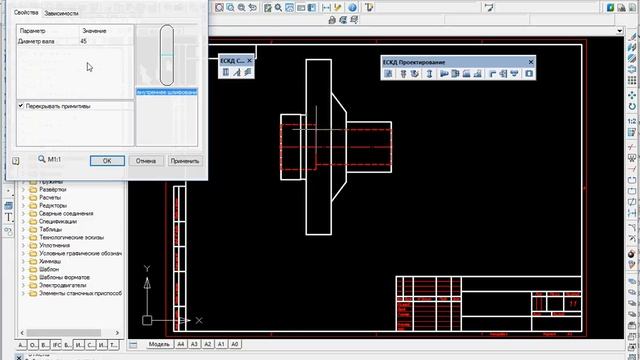This screenshot has width=640, height=360.
Task: Select Элементы станочных приспособ folder
Action: coord(80,293)
